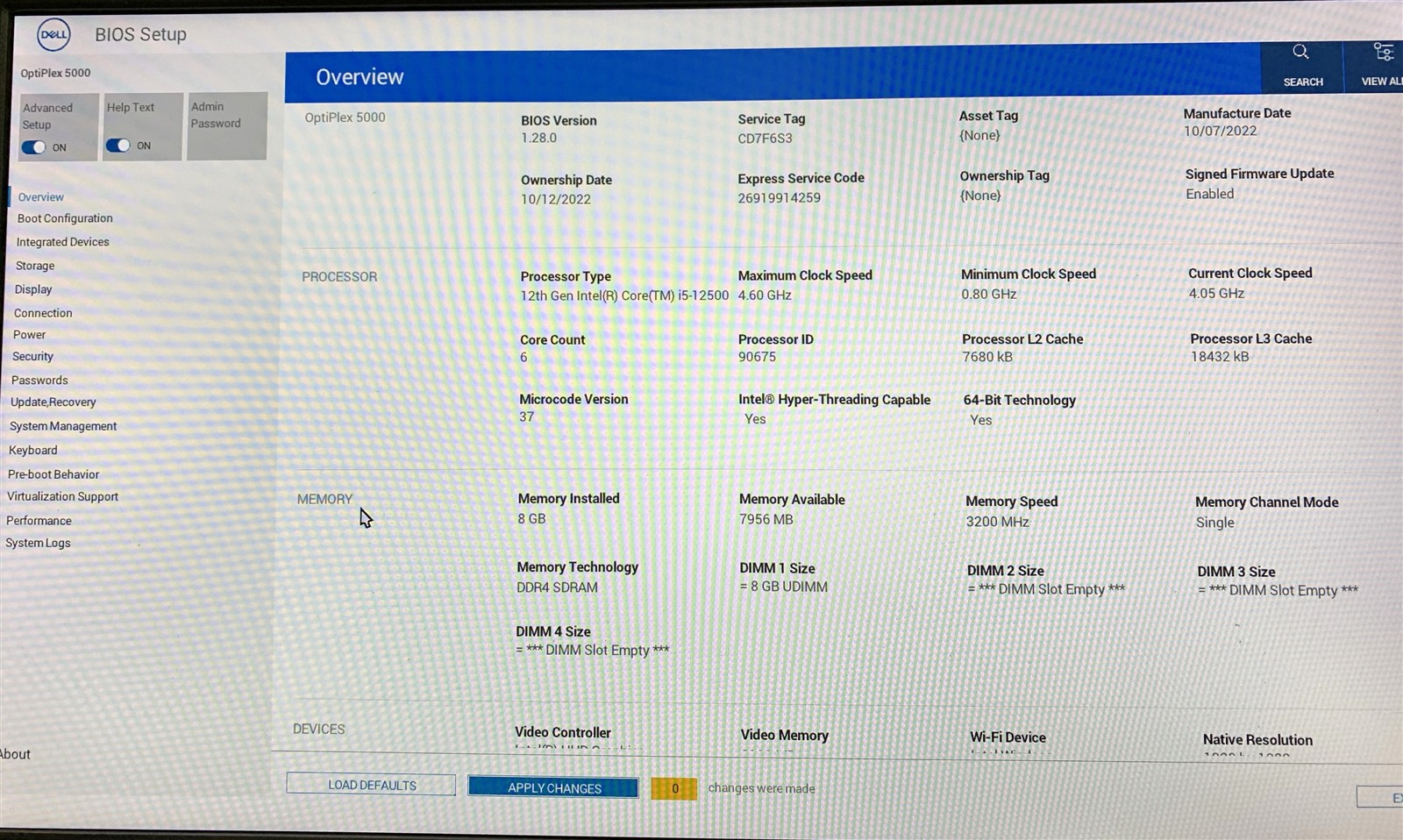
Task: Select Overview in the sidebar
Action: click(x=40, y=197)
